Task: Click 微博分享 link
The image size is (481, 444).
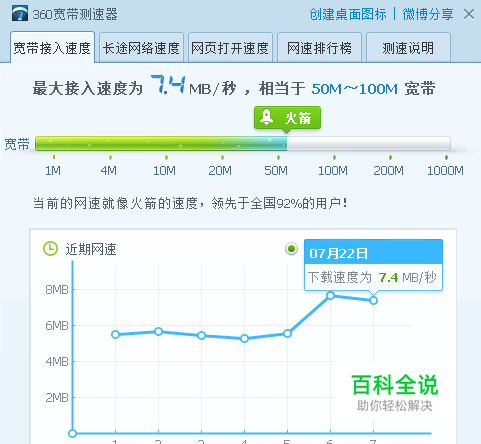Action: pyautogui.click(x=428, y=14)
